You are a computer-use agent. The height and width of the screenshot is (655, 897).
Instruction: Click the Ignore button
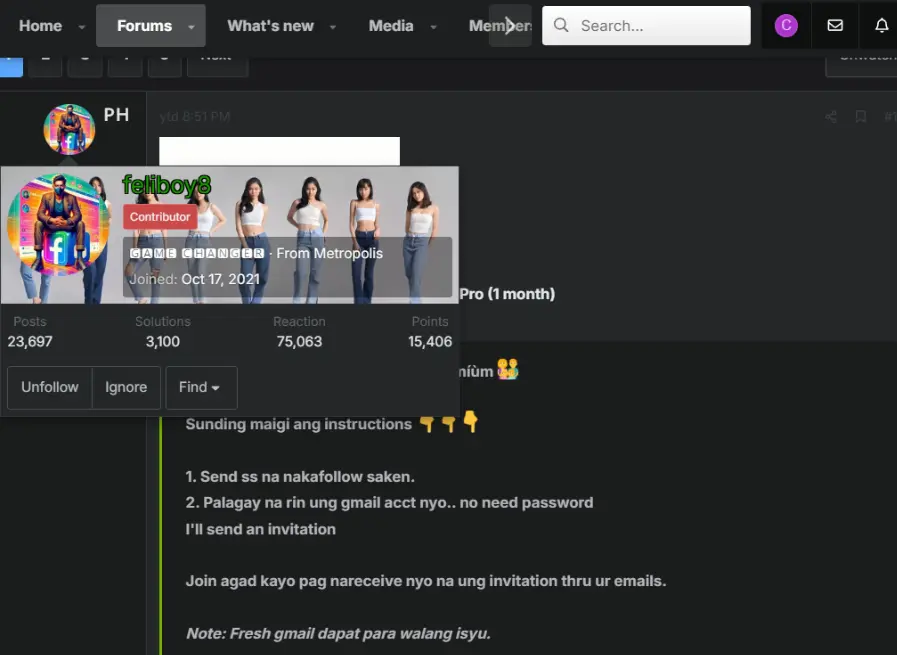126,387
